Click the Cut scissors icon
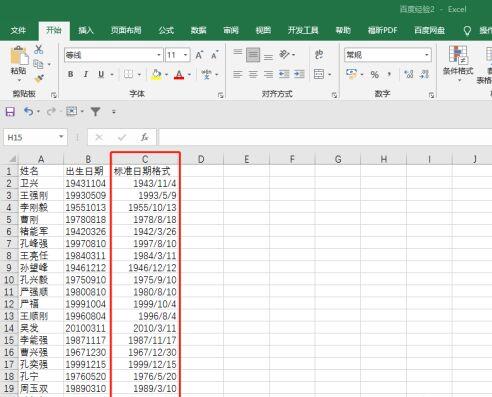The image size is (492, 397). [x=39, y=50]
